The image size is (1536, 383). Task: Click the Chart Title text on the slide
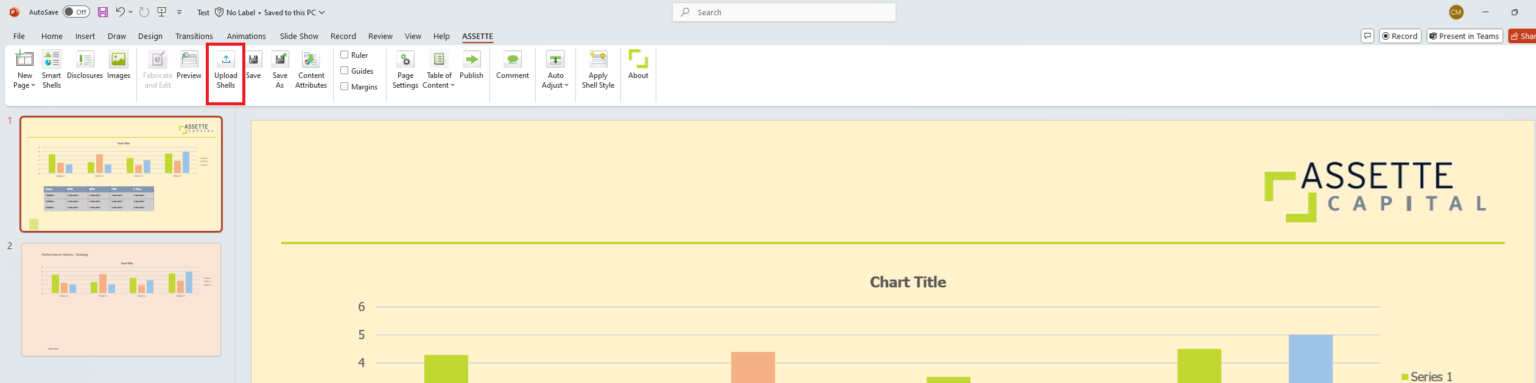click(908, 282)
